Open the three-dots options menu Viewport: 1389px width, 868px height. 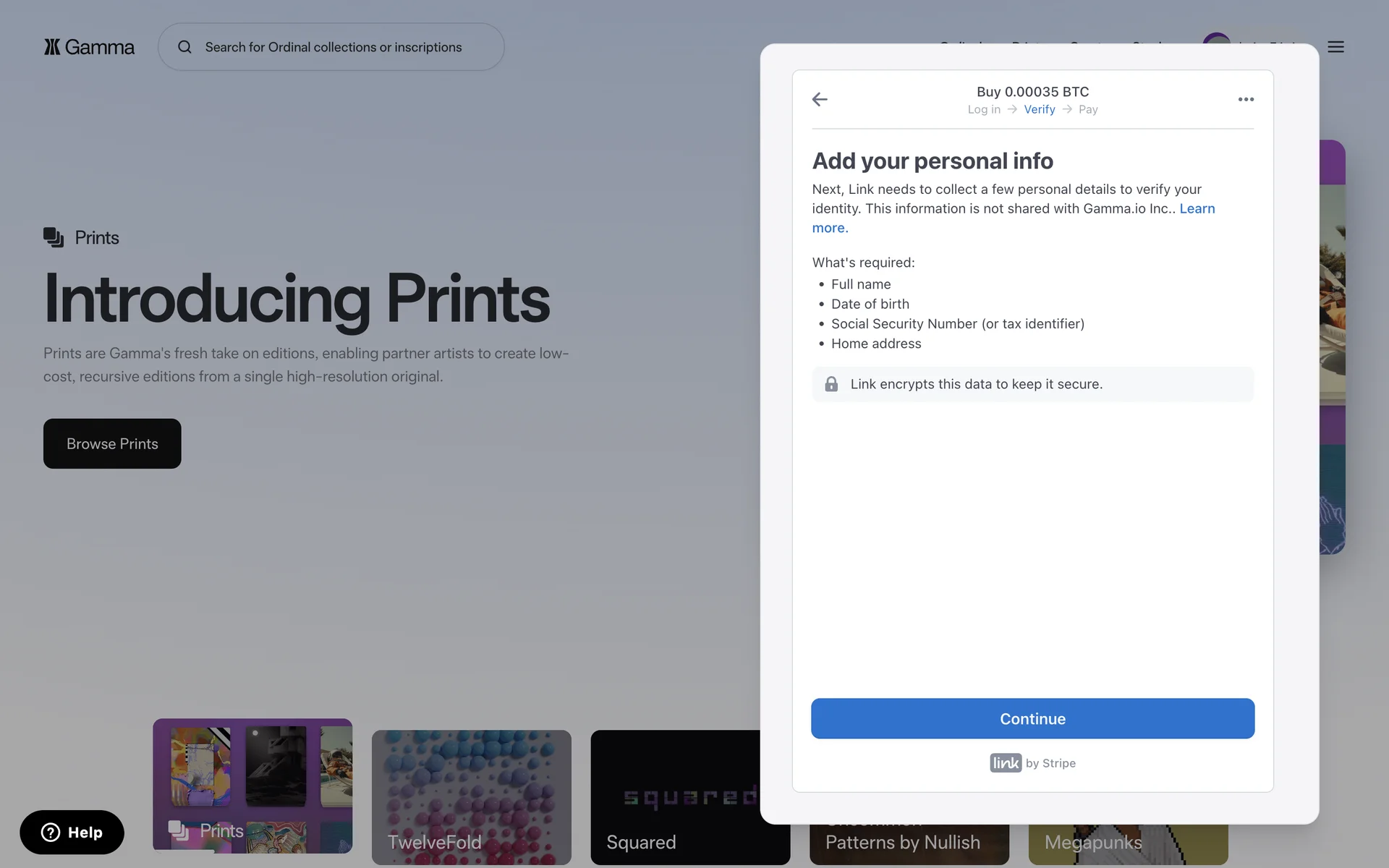[1245, 100]
